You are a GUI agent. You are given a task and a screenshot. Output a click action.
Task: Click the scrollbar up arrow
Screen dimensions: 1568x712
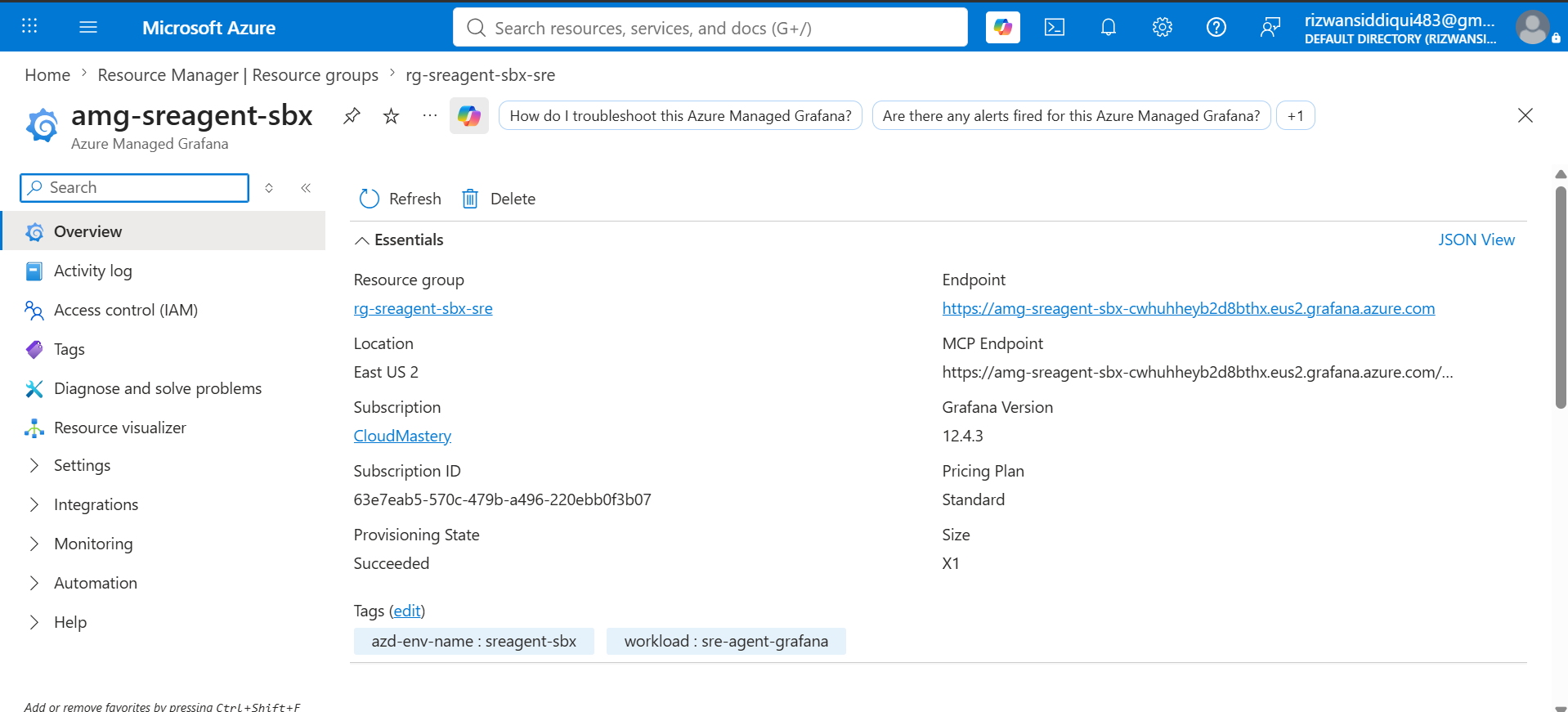pos(1561,174)
